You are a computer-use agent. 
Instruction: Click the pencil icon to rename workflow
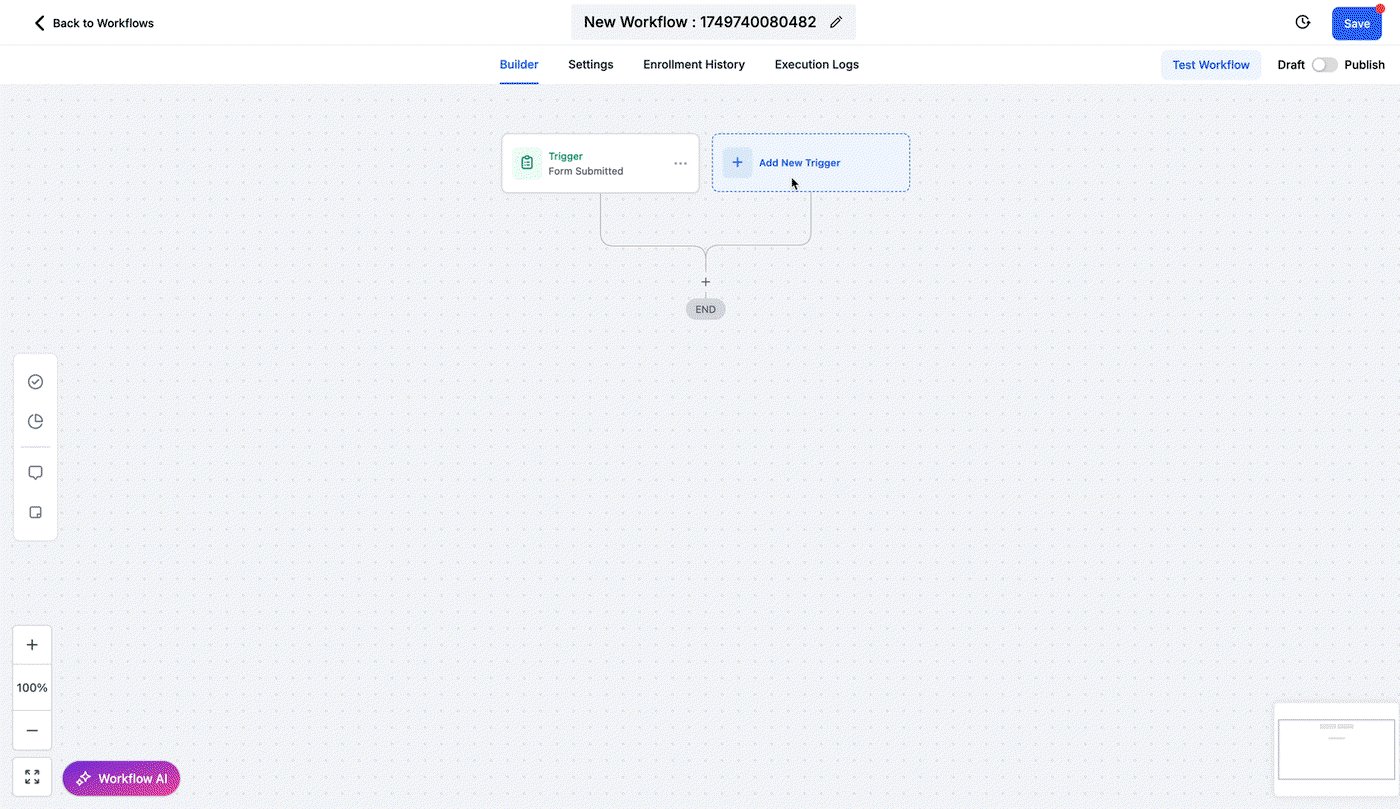(x=836, y=22)
